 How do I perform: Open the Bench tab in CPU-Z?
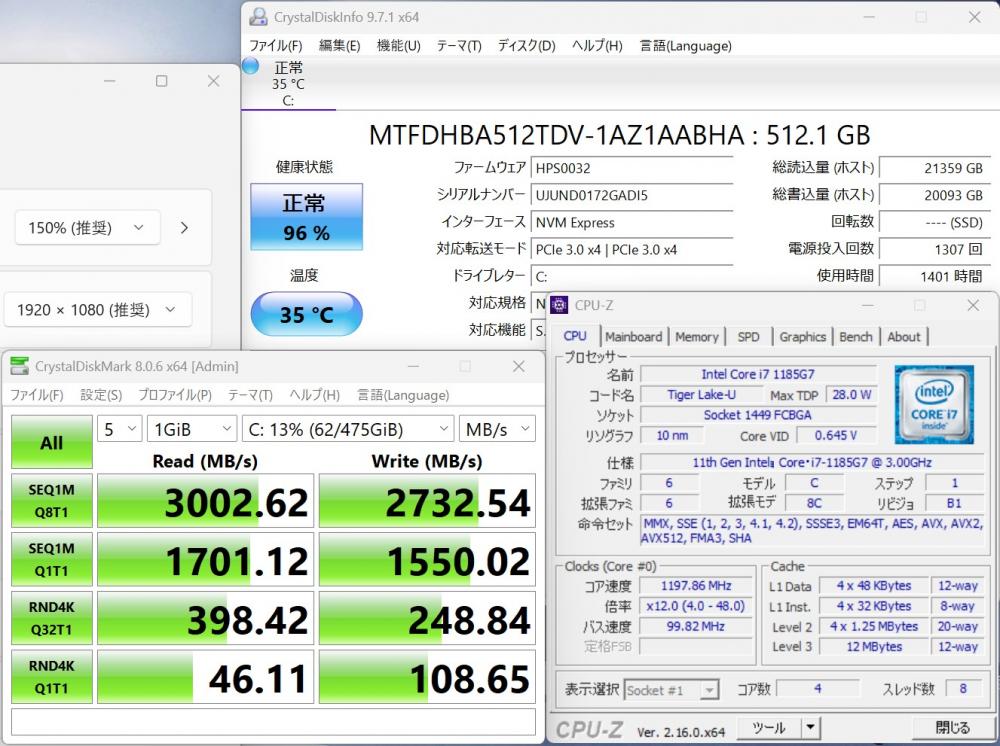[855, 337]
